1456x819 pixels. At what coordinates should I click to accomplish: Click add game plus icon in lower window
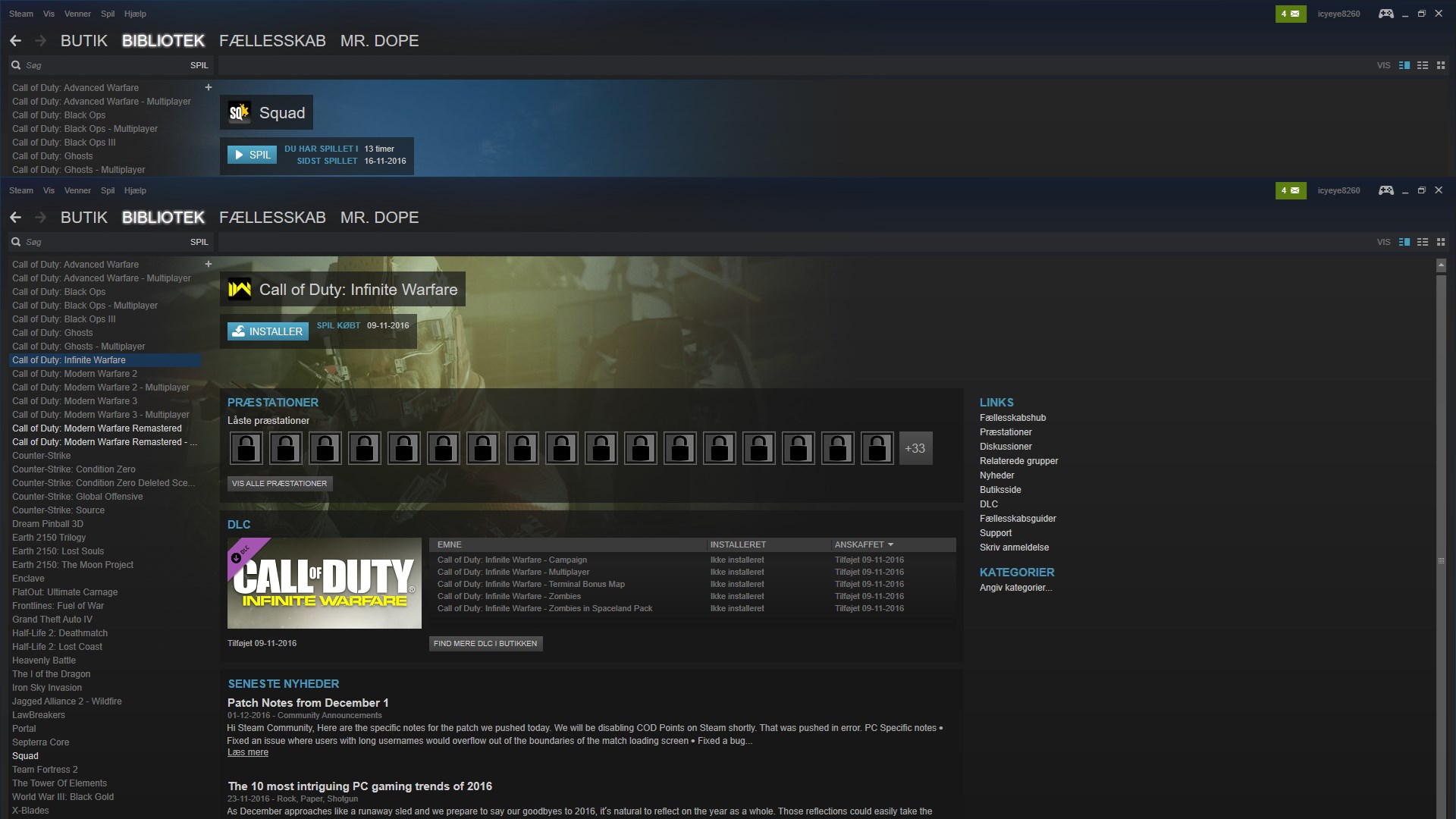[x=208, y=264]
